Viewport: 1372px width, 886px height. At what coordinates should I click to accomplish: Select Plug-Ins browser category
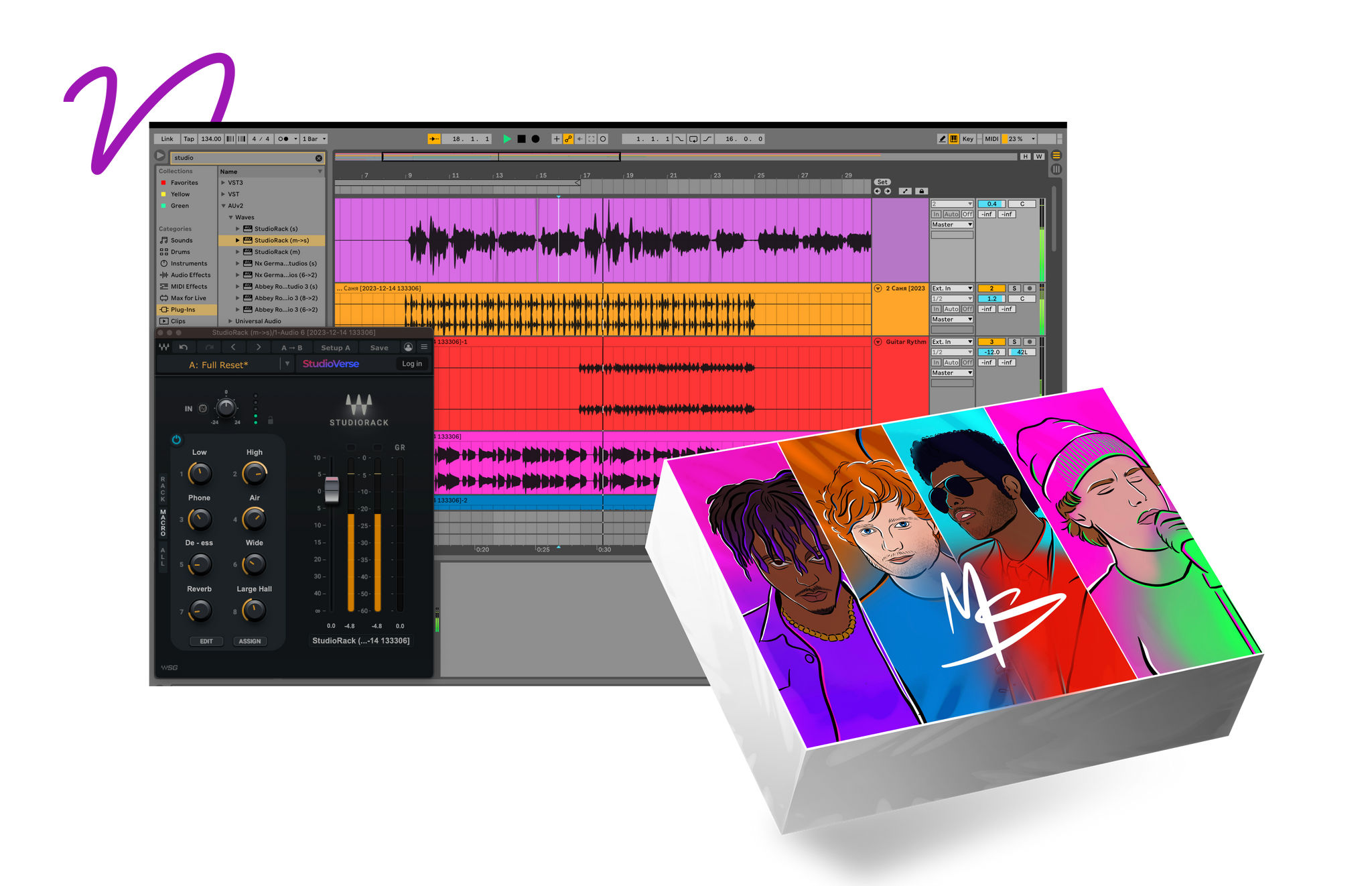(182, 310)
